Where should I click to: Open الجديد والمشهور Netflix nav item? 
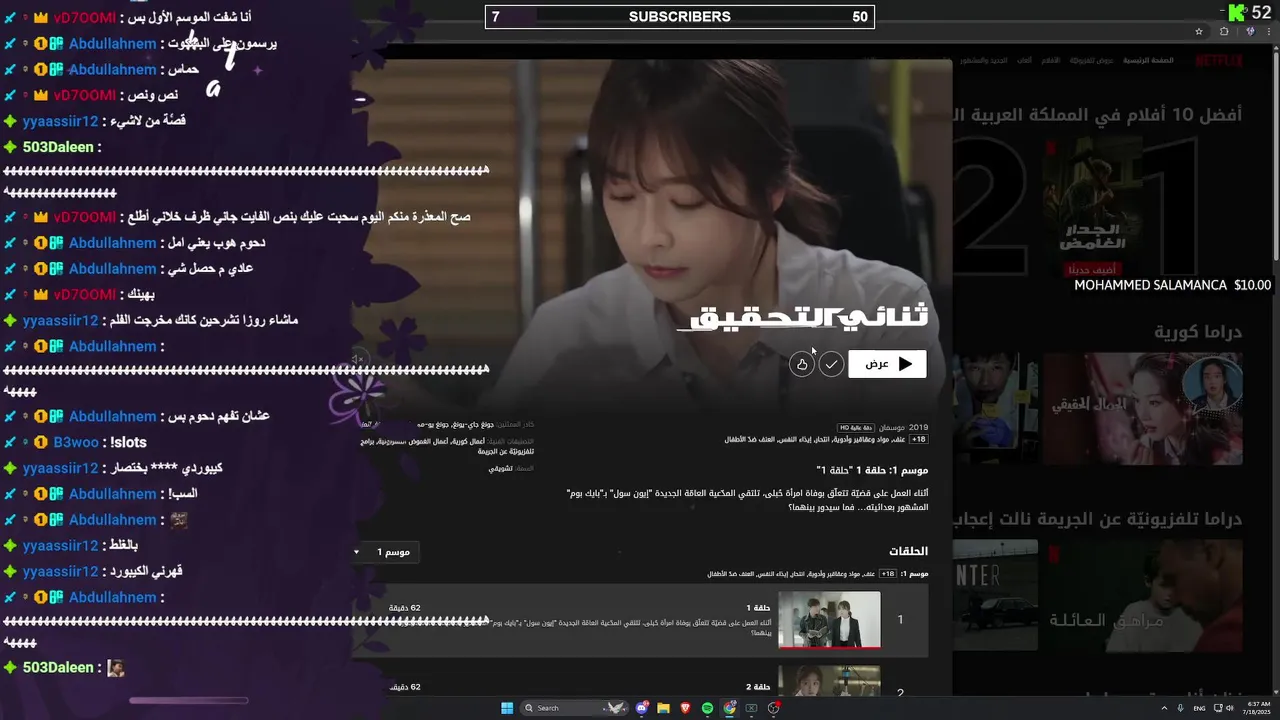pyautogui.click(x=984, y=61)
